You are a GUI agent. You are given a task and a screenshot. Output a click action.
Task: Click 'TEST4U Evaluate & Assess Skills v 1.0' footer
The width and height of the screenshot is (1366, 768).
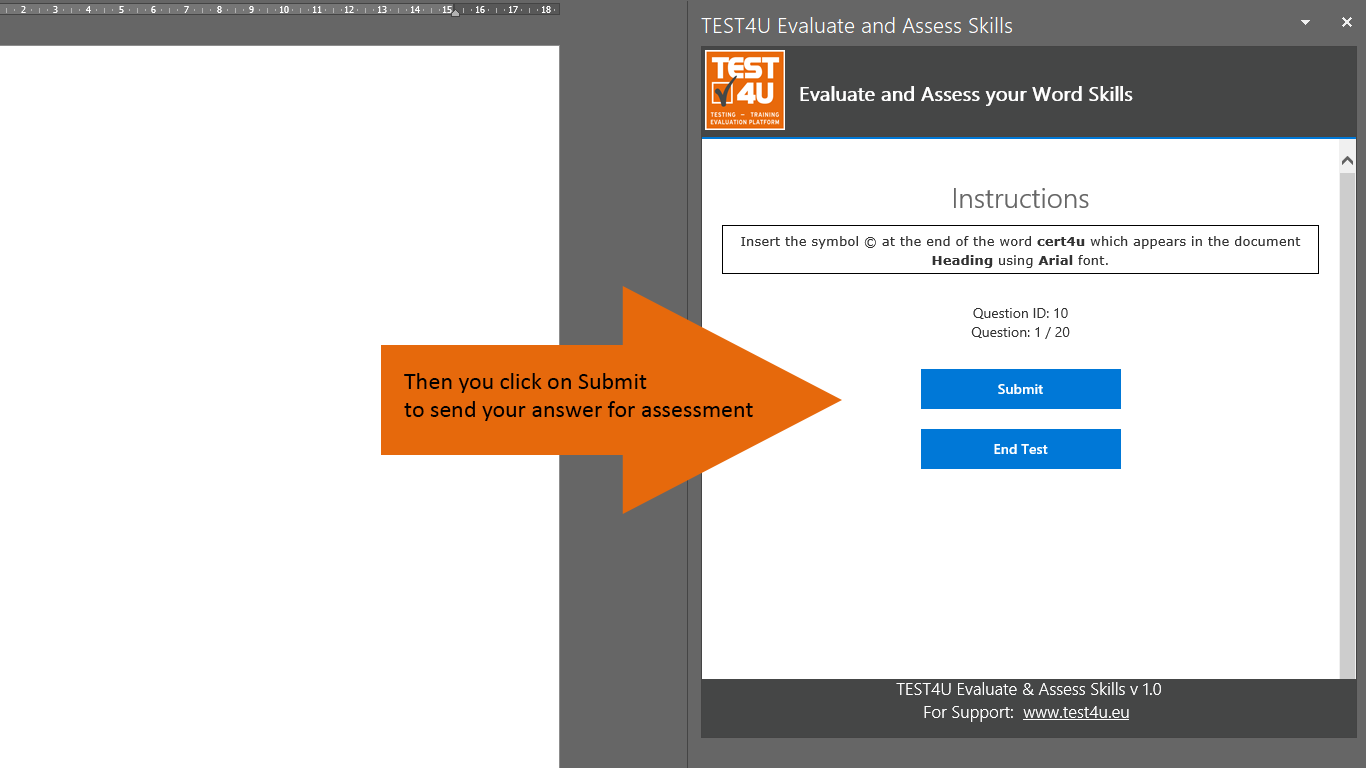click(x=1029, y=689)
